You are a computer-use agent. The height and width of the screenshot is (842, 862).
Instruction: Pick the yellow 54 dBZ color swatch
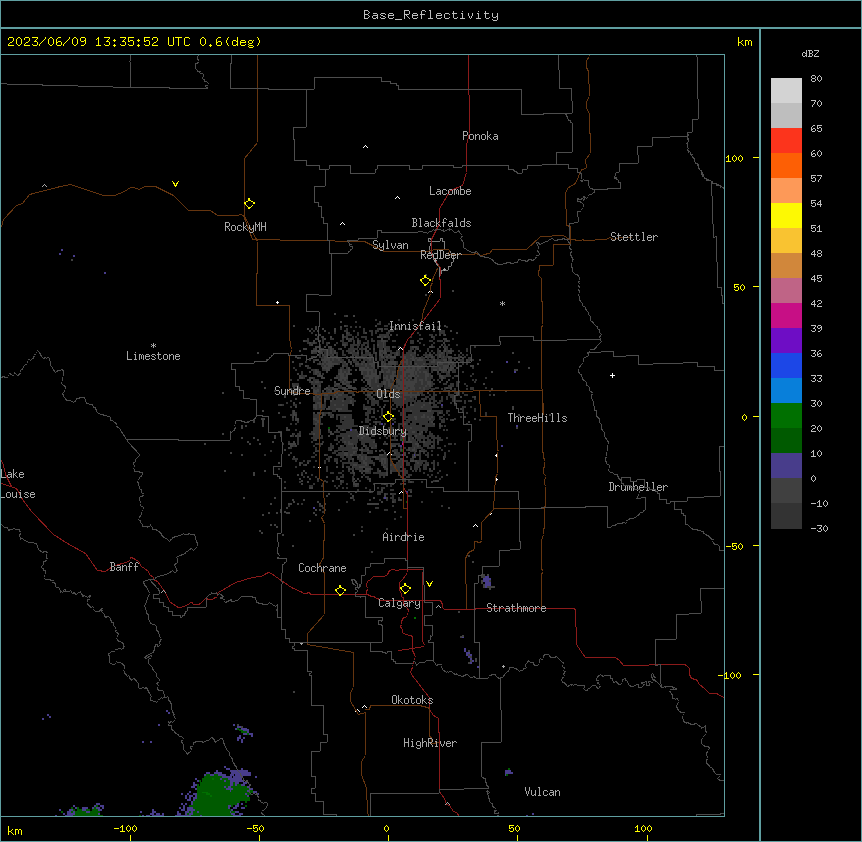pyautogui.click(x=786, y=215)
